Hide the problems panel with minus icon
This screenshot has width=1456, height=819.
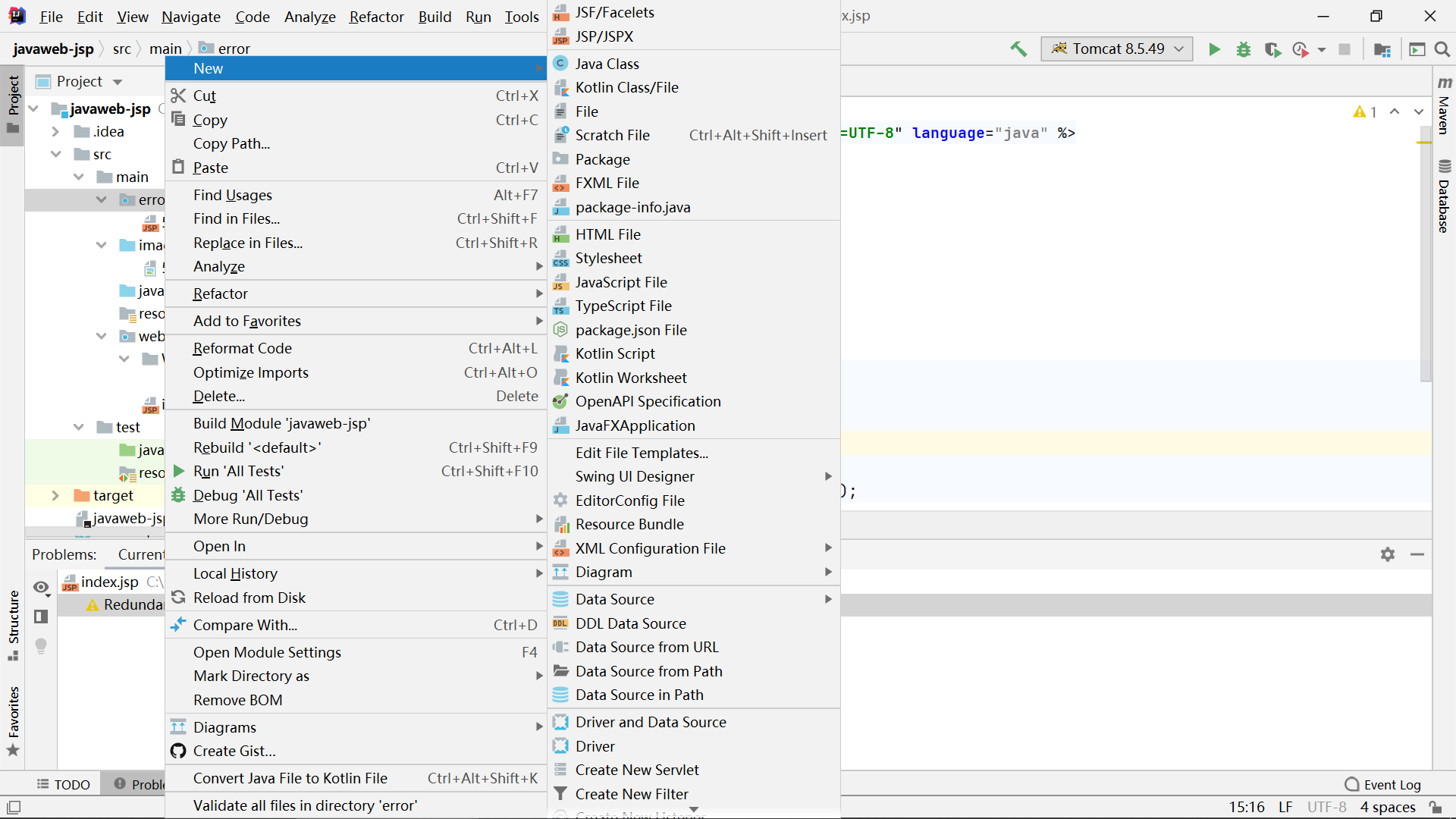point(1417,554)
